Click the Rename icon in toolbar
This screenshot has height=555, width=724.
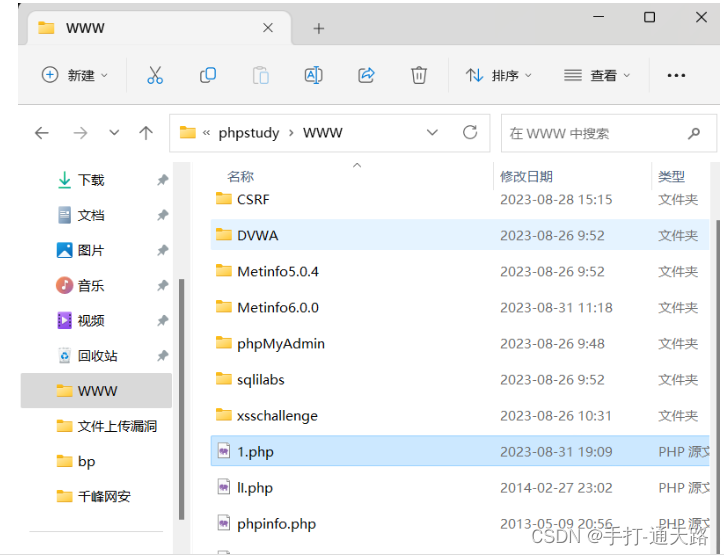click(314, 75)
